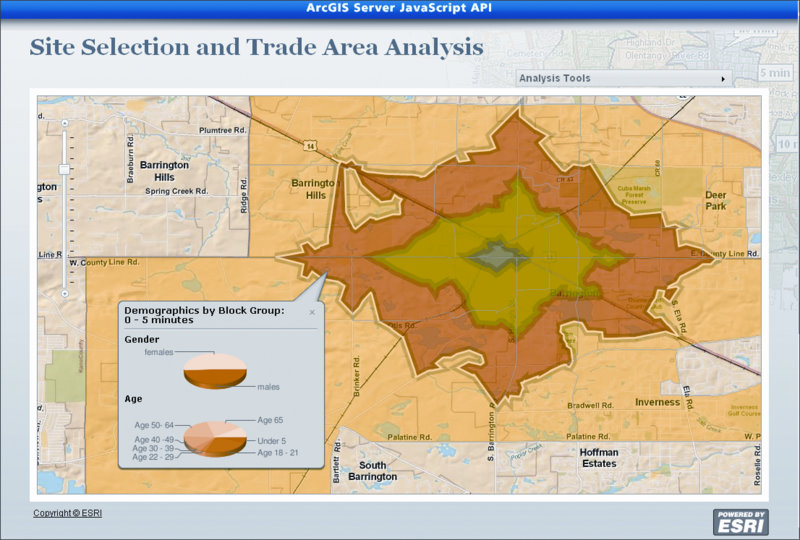Click the 'males' chart label
The width and height of the screenshot is (800, 540).
(x=268, y=387)
